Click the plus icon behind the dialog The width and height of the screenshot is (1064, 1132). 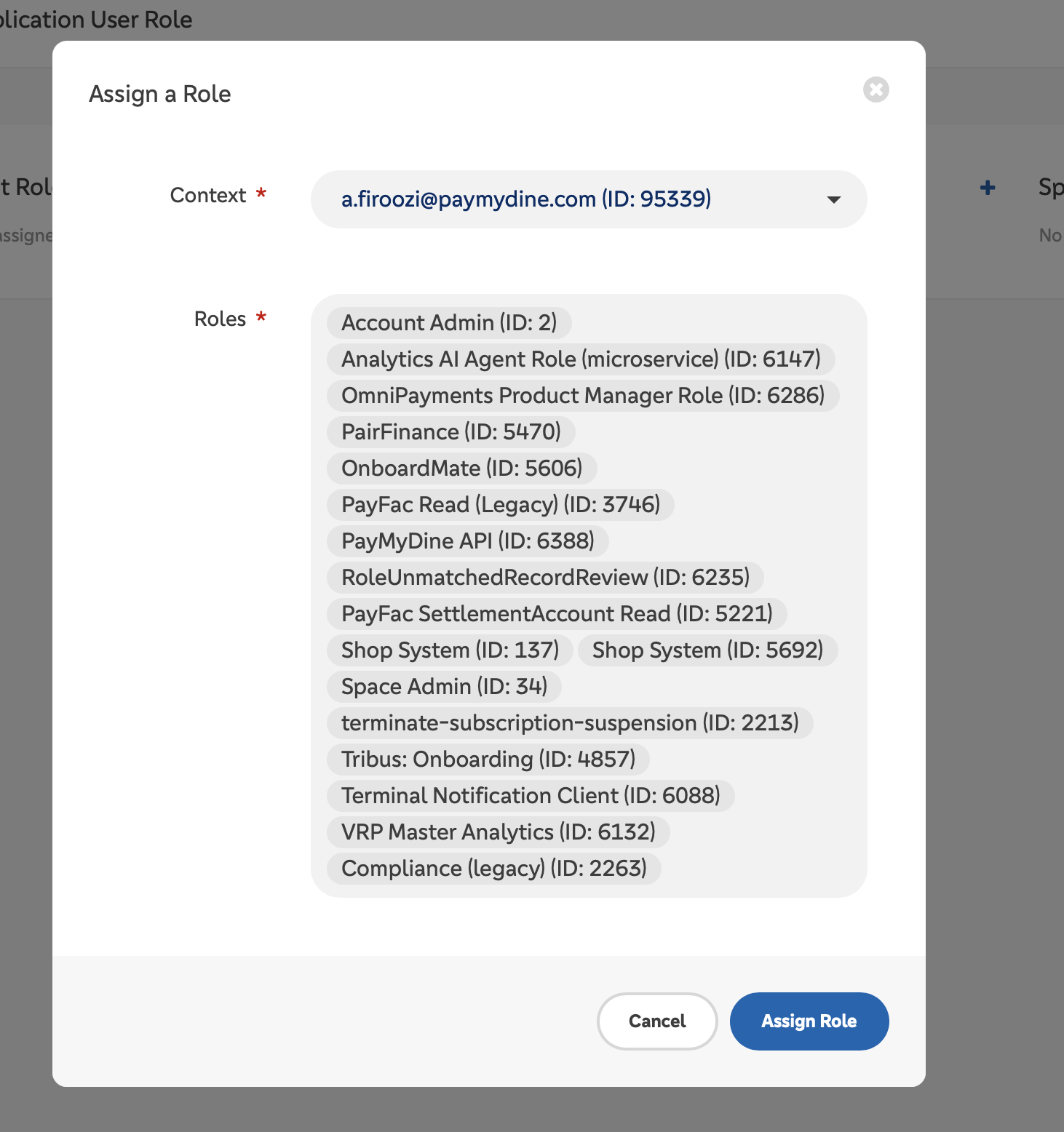click(x=988, y=188)
